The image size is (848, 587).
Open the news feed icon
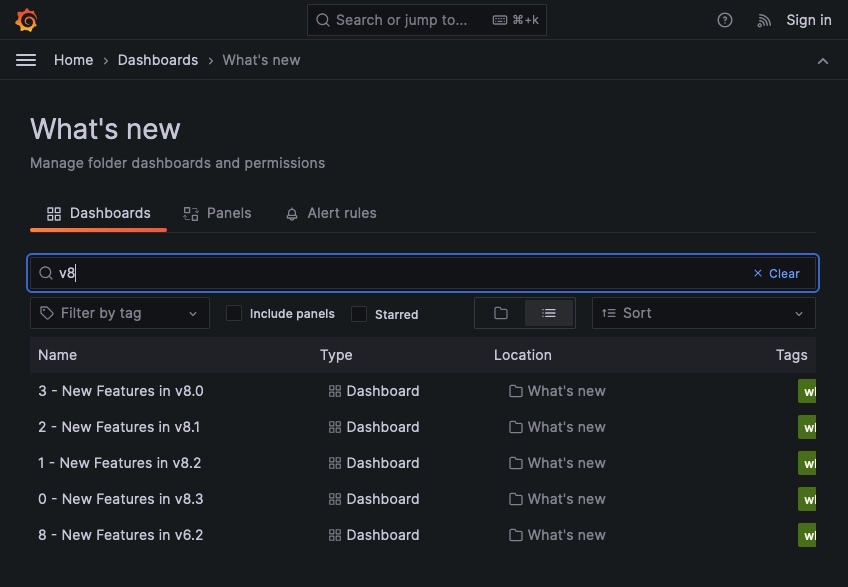coord(764,20)
